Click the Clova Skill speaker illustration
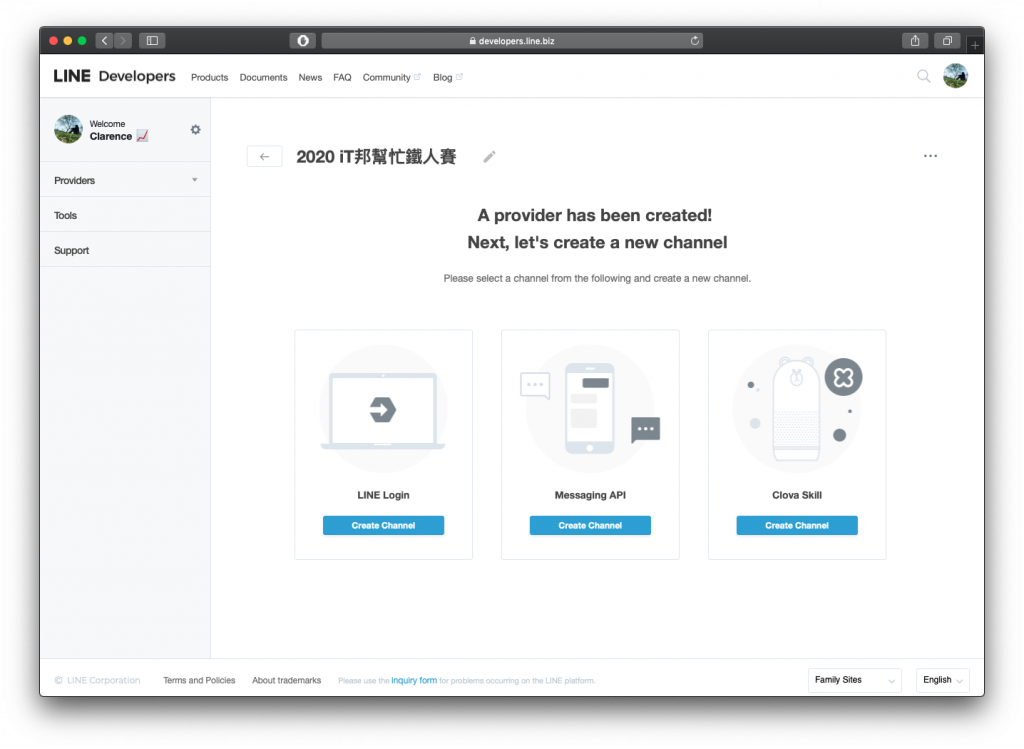This screenshot has width=1024, height=749. (x=797, y=409)
